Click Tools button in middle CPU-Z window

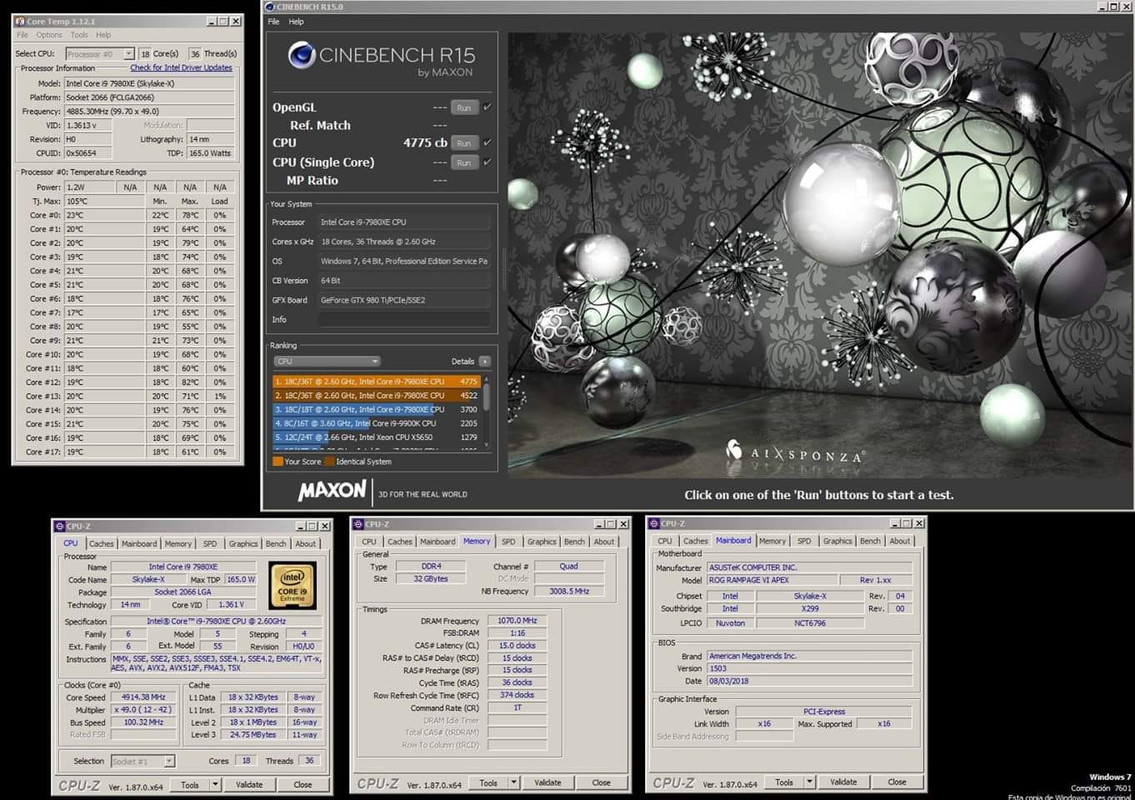tap(489, 783)
